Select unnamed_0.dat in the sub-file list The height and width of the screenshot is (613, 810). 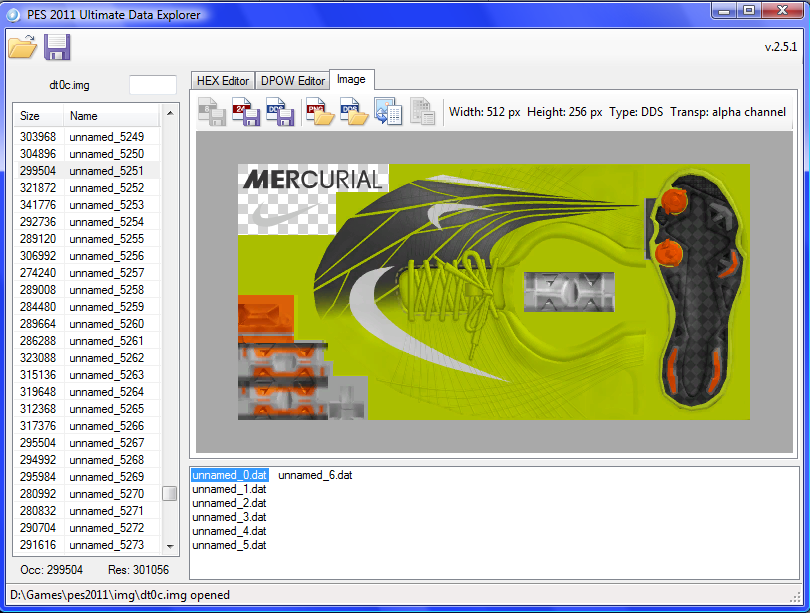point(229,475)
